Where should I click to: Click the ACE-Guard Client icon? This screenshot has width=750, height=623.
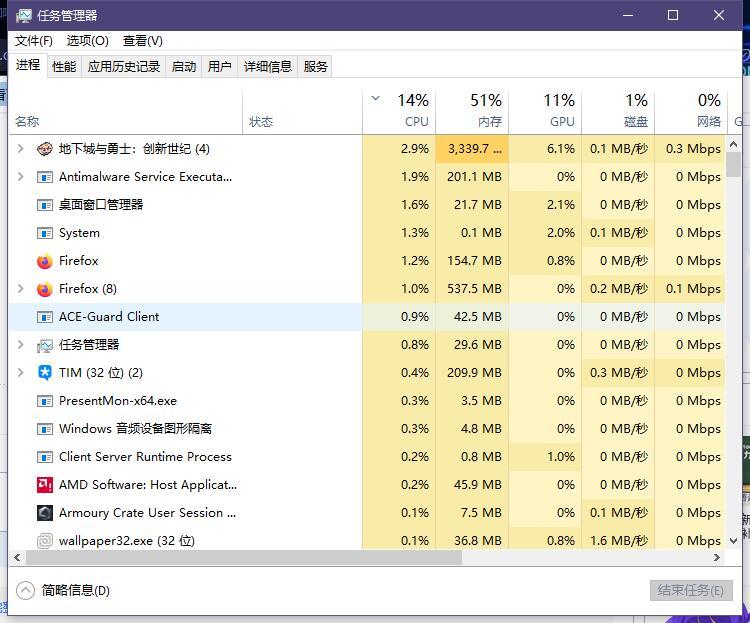(44, 317)
